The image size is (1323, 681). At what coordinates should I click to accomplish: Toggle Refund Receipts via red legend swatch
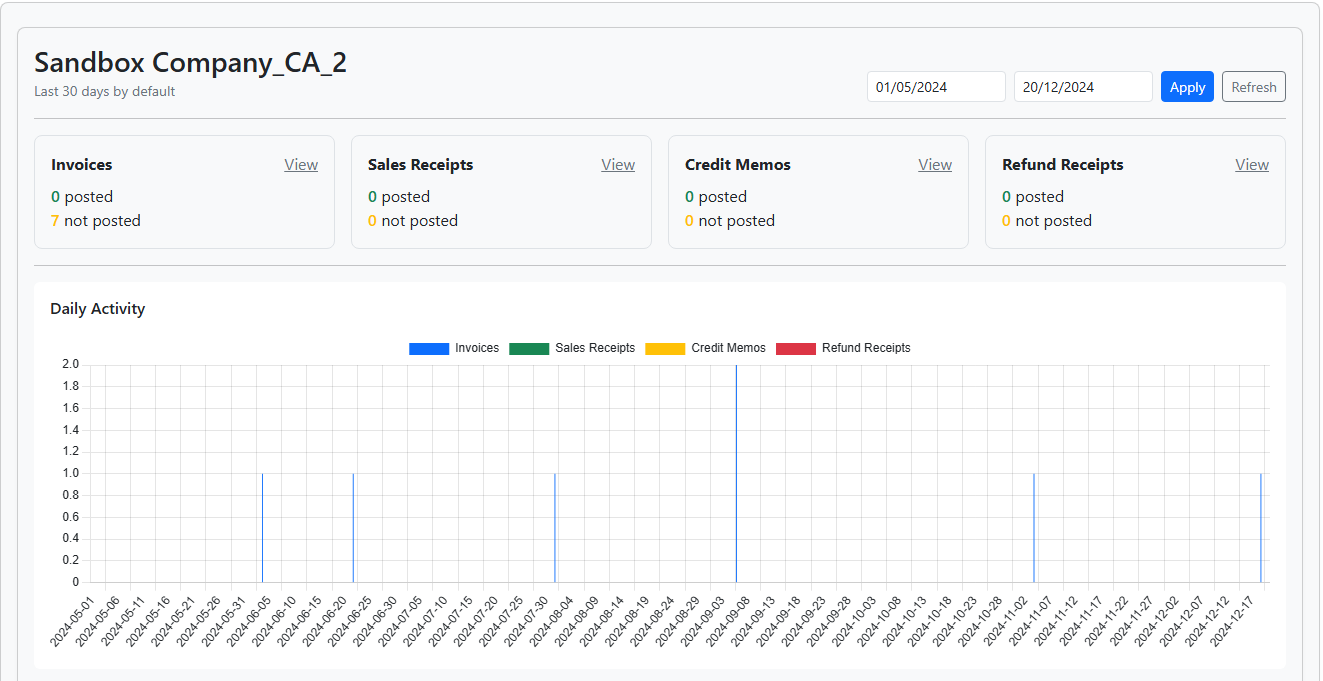[x=796, y=348]
